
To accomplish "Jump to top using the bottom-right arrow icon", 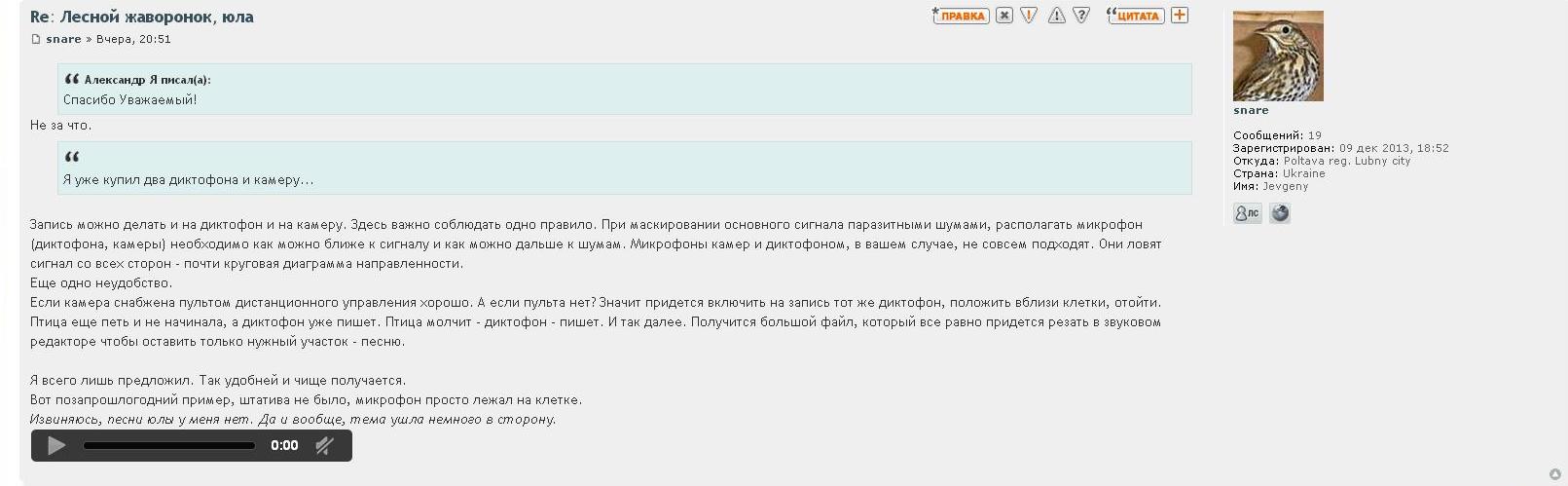I will pyautogui.click(x=1554, y=474).
